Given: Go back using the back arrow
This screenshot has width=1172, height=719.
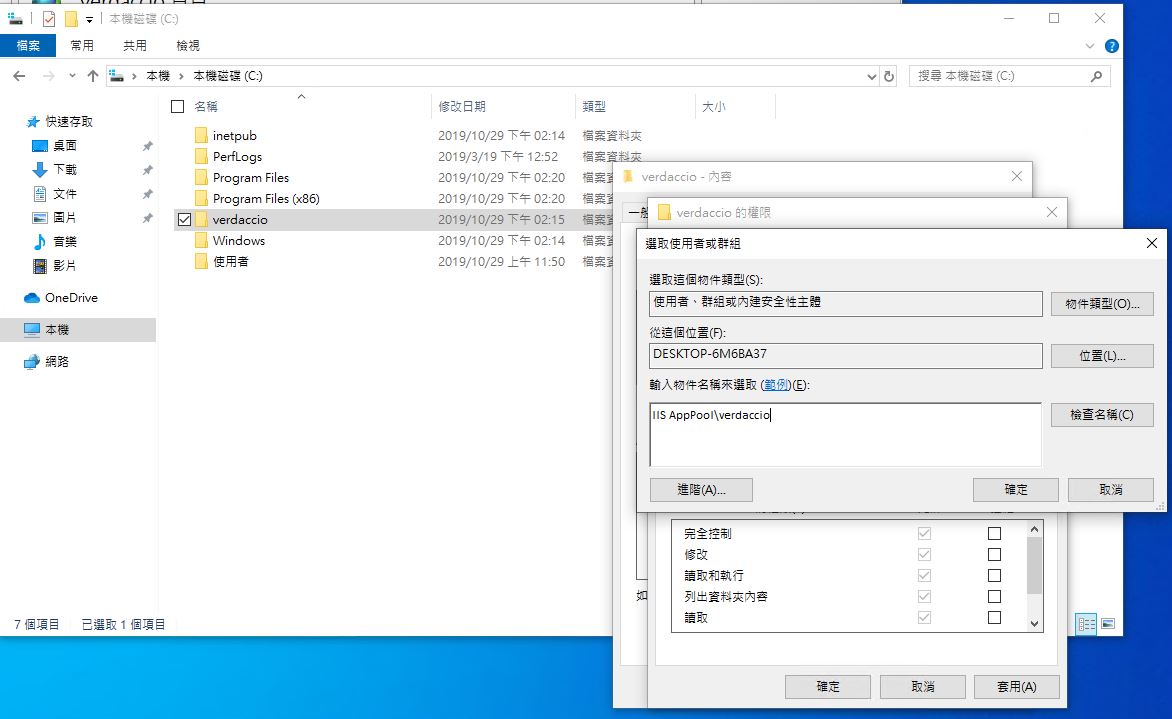Looking at the screenshot, I should [x=19, y=75].
